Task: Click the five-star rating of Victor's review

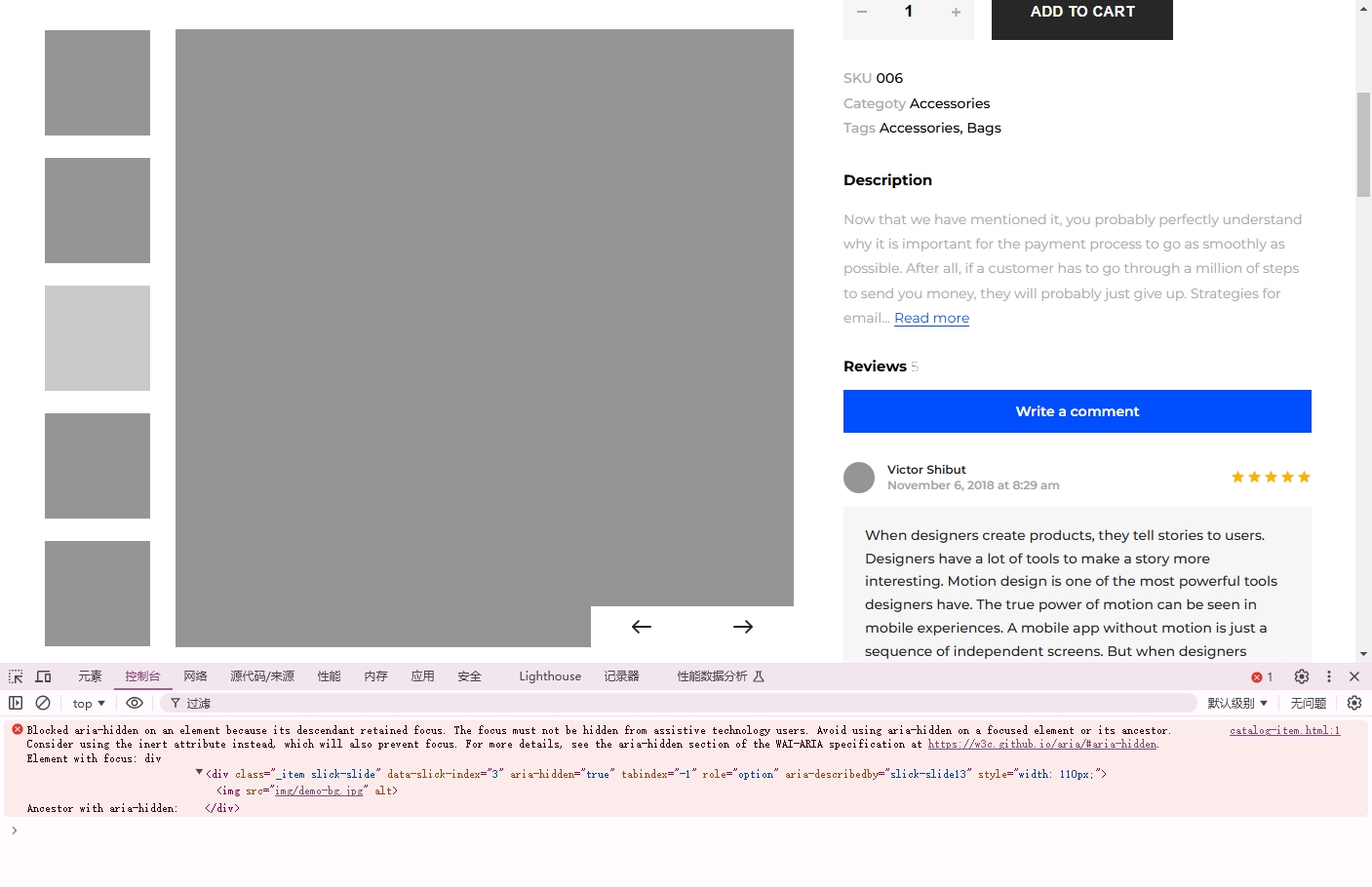Action: tap(1271, 477)
